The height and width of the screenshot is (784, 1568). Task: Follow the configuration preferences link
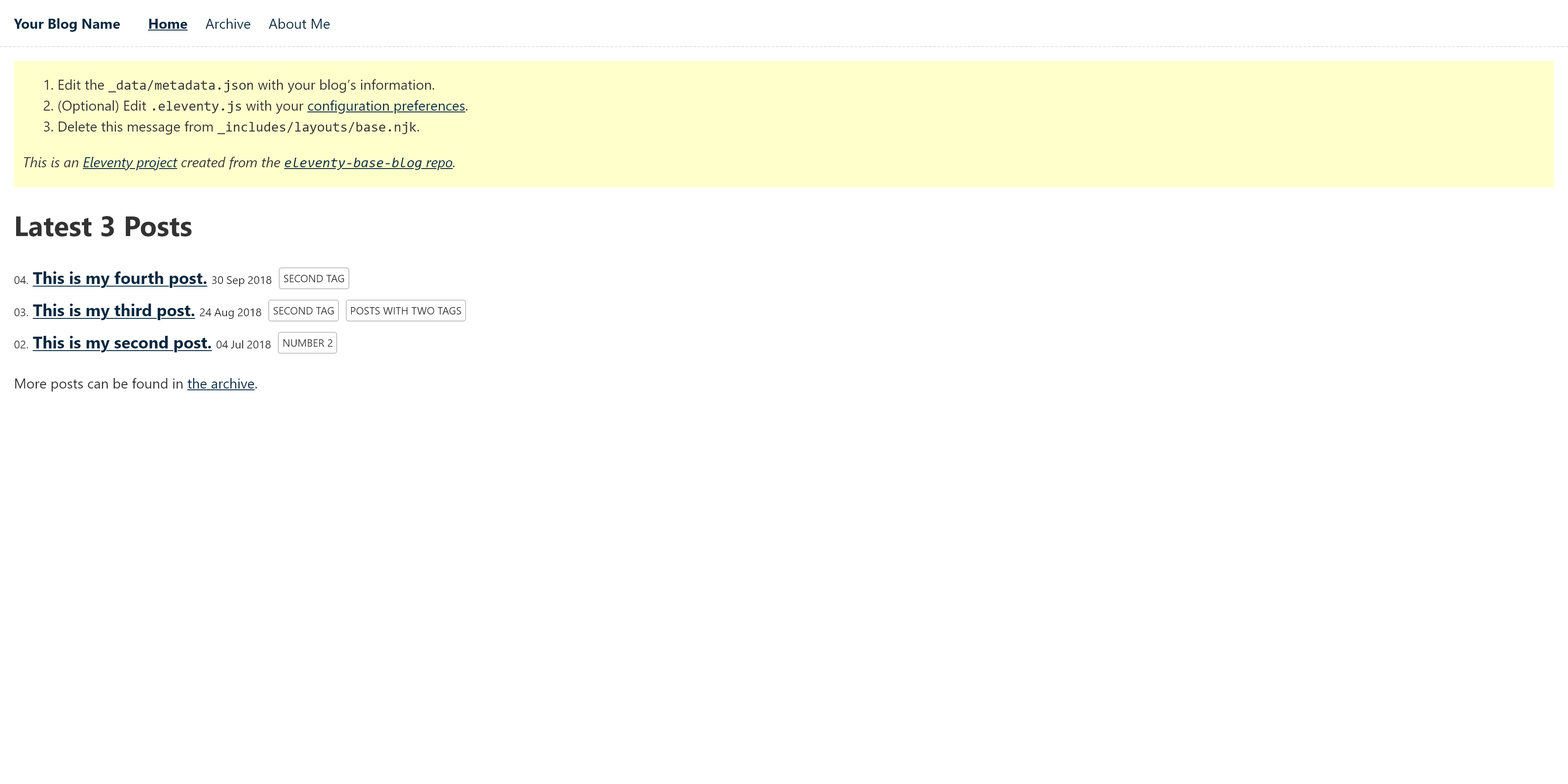pos(386,106)
